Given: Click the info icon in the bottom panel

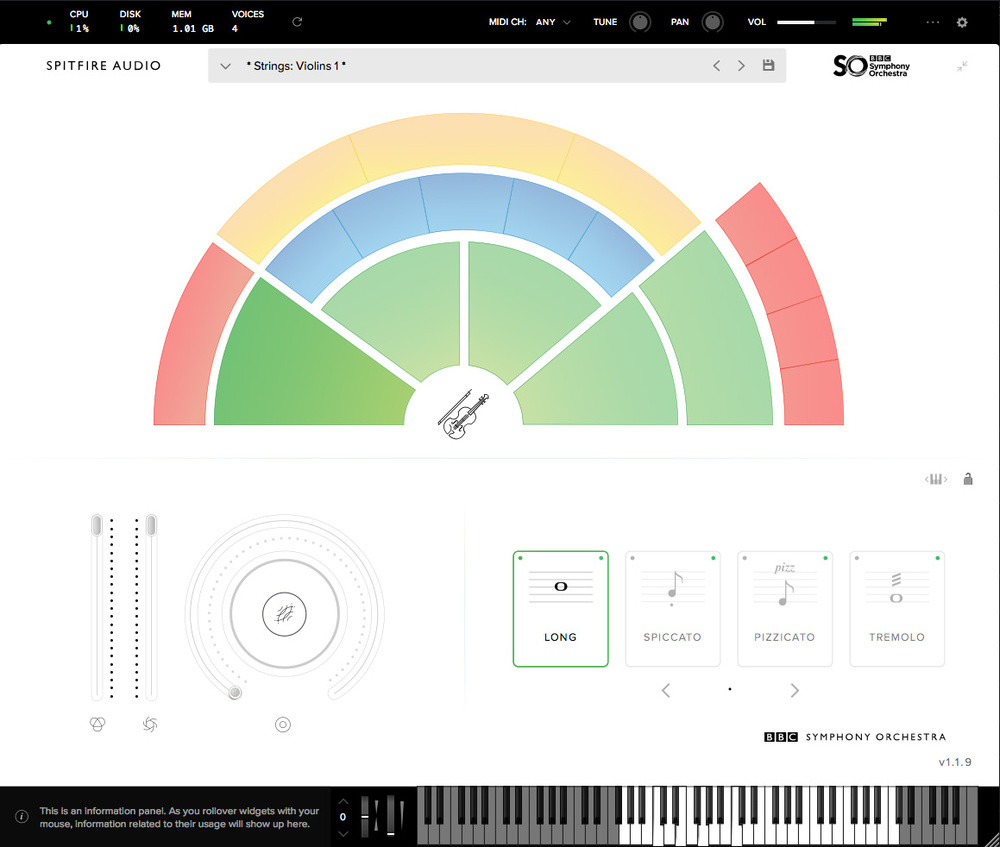Looking at the screenshot, I should point(22,816).
